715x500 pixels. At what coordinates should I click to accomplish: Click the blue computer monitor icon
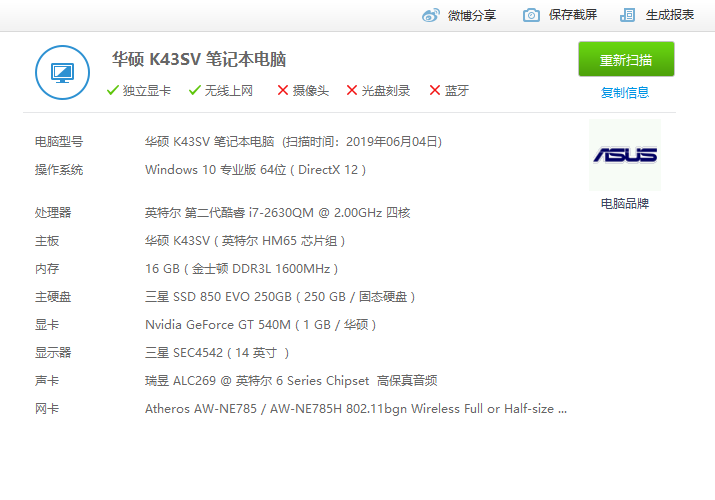click(62, 72)
